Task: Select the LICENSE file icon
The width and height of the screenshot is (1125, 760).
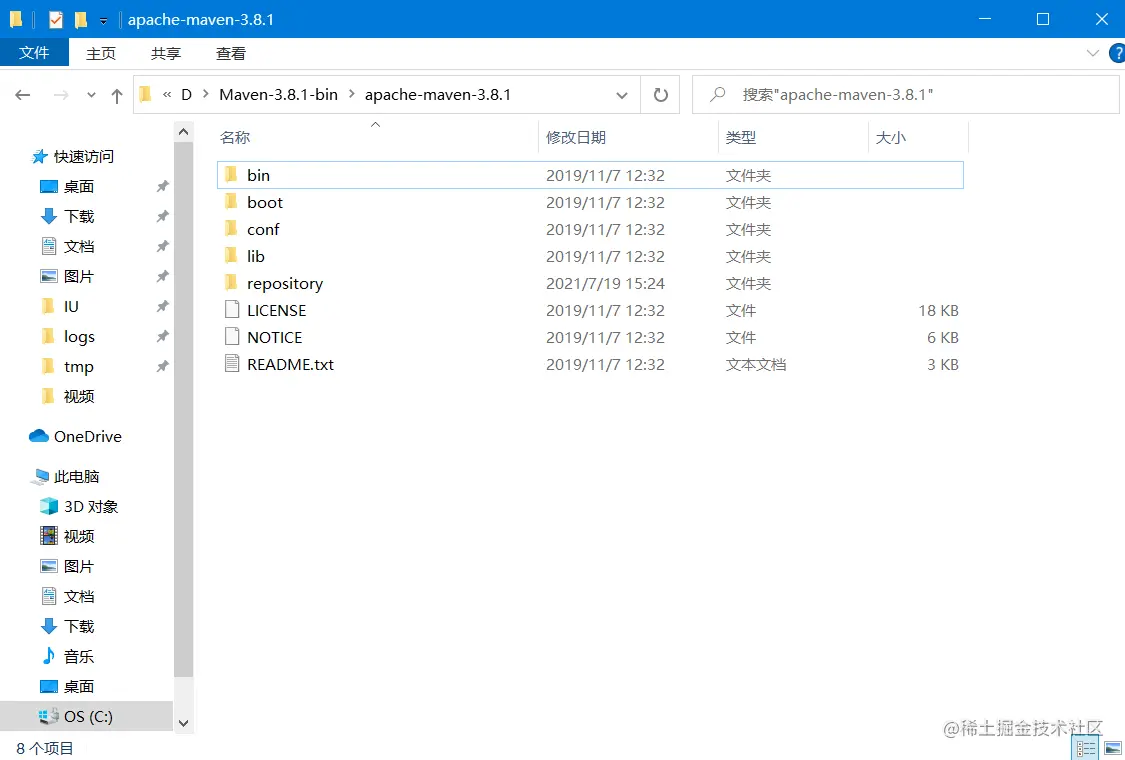Action: coord(232,310)
